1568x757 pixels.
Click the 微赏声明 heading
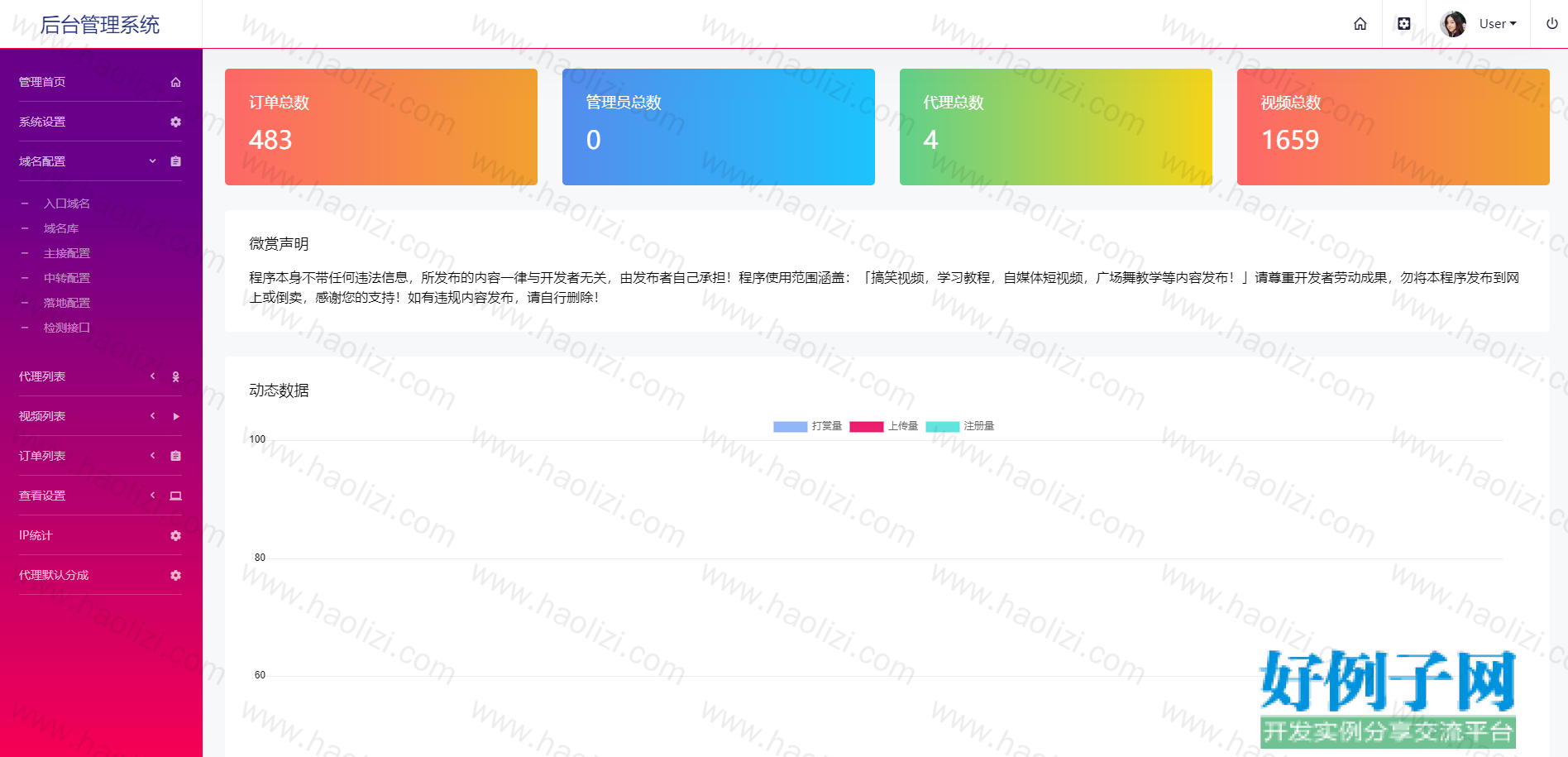279,244
